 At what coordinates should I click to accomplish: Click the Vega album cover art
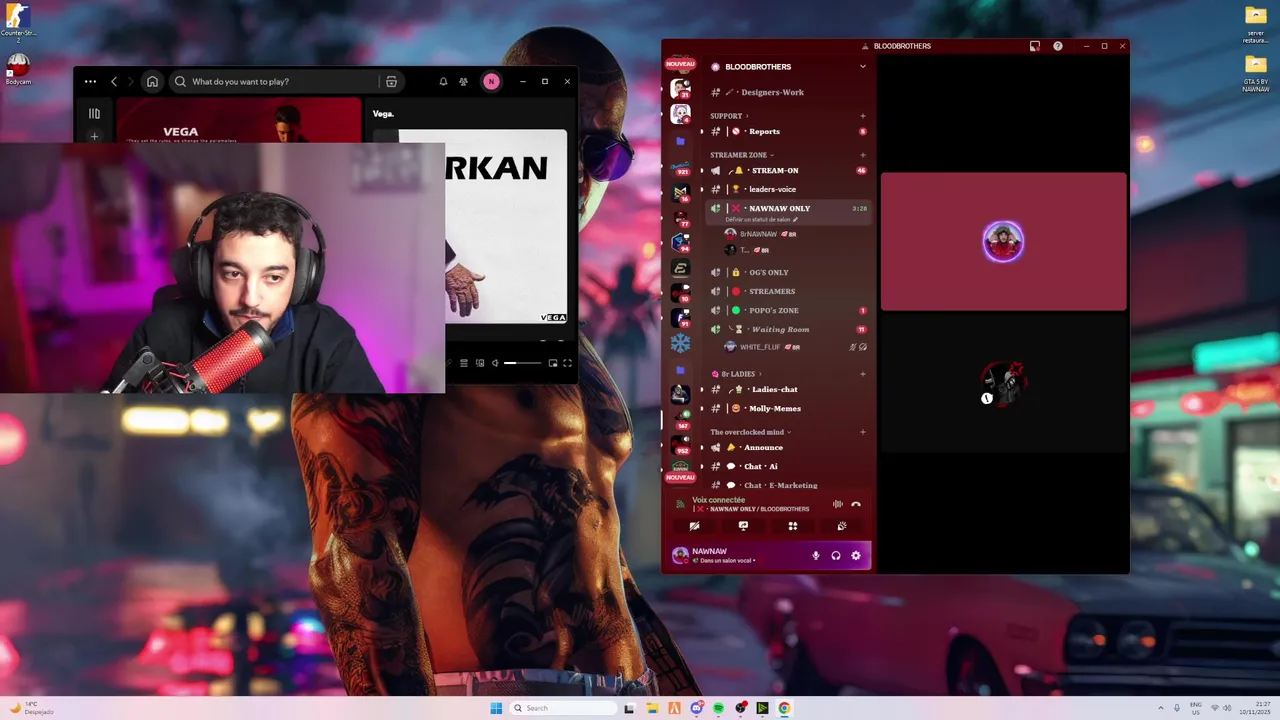pos(506,227)
